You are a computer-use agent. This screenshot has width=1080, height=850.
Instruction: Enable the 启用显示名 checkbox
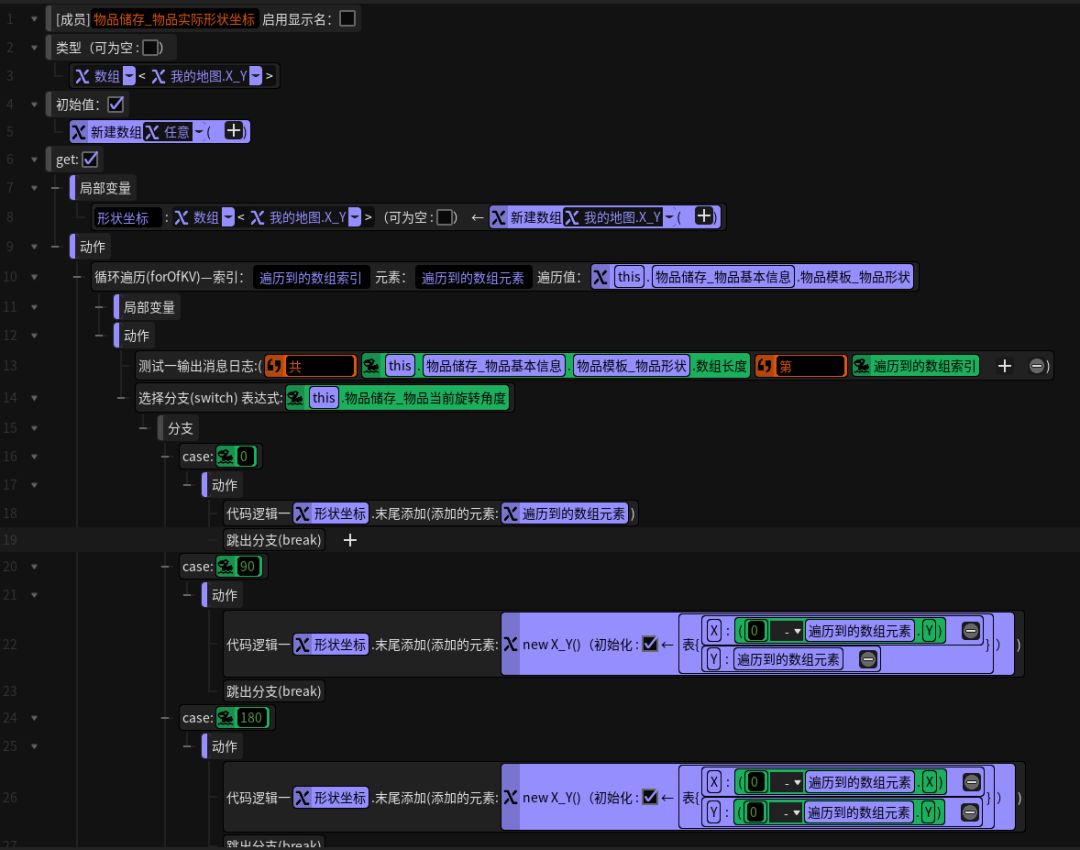348,19
